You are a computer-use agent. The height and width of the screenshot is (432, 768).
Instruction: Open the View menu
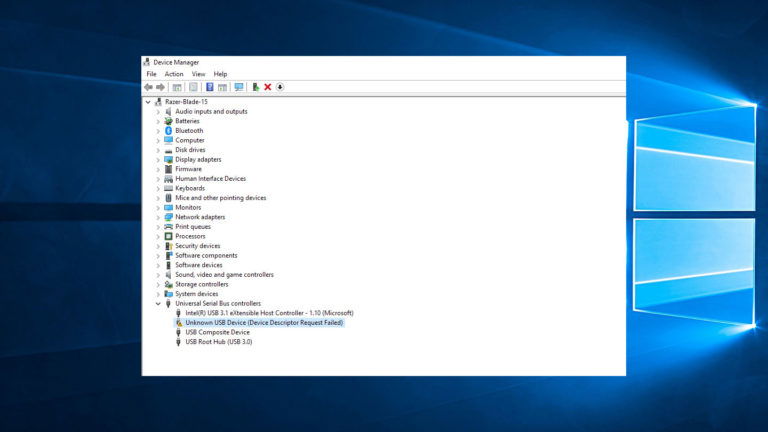(x=198, y=74)
